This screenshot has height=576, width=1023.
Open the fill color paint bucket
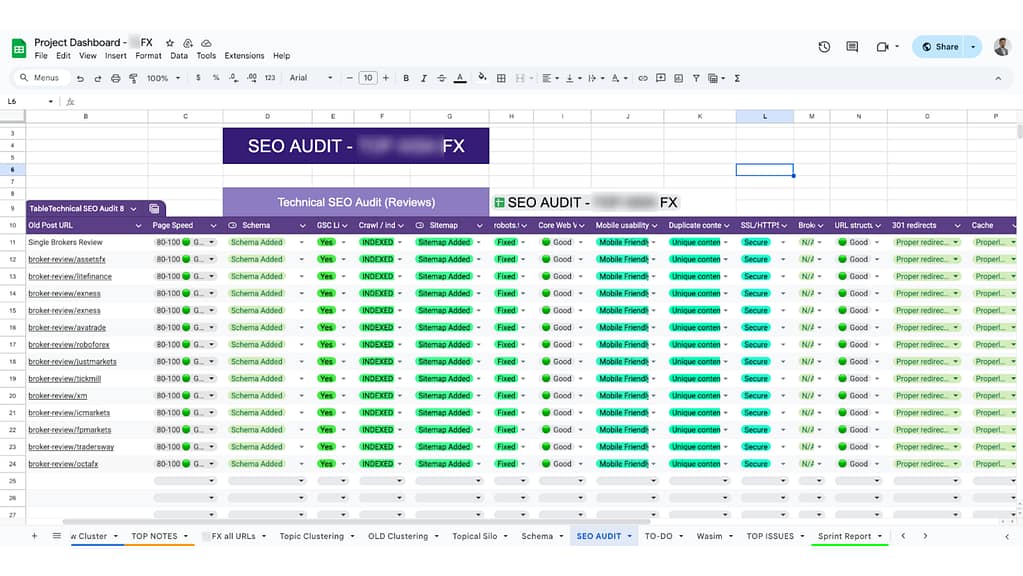pyautogui.click(x=481, y=78)
